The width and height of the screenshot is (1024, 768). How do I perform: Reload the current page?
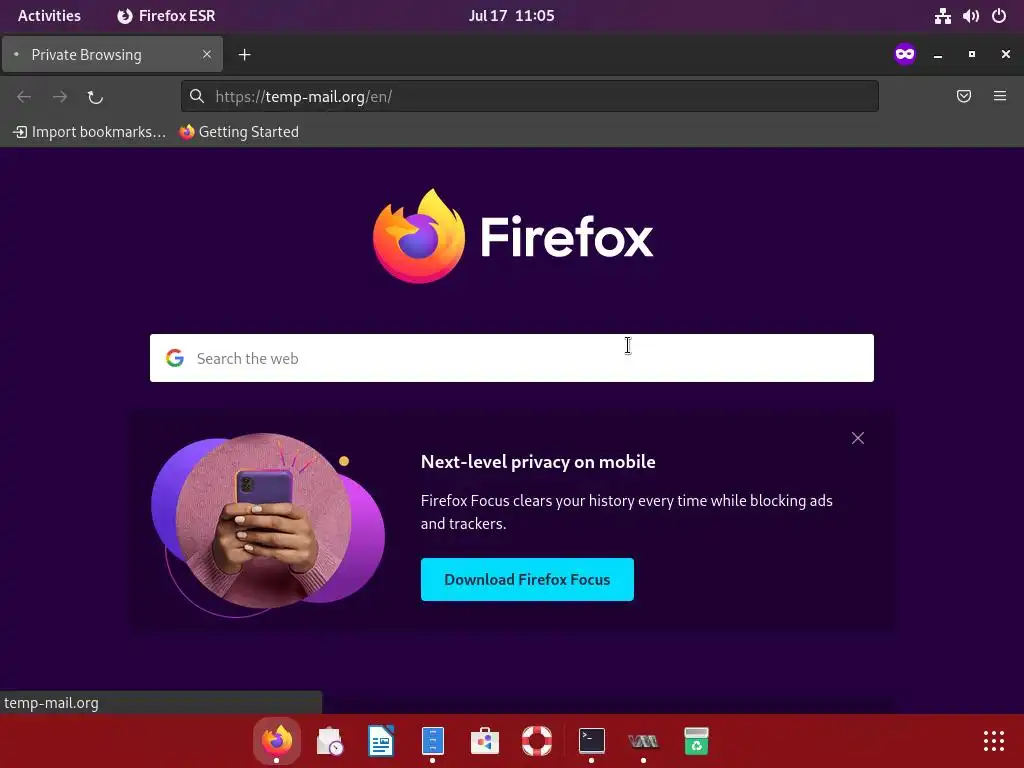pyautogui.click(x=95, y=97)
